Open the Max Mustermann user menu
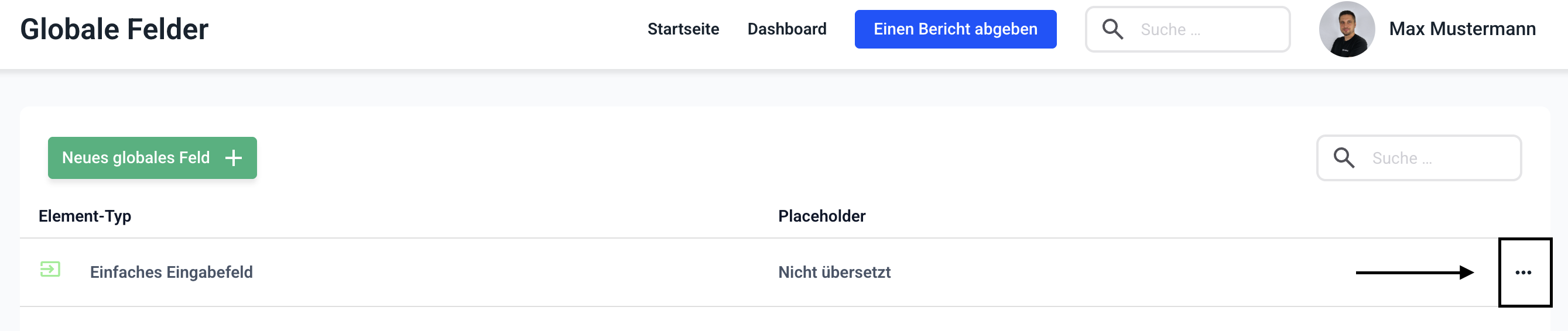 [1462, 29]
